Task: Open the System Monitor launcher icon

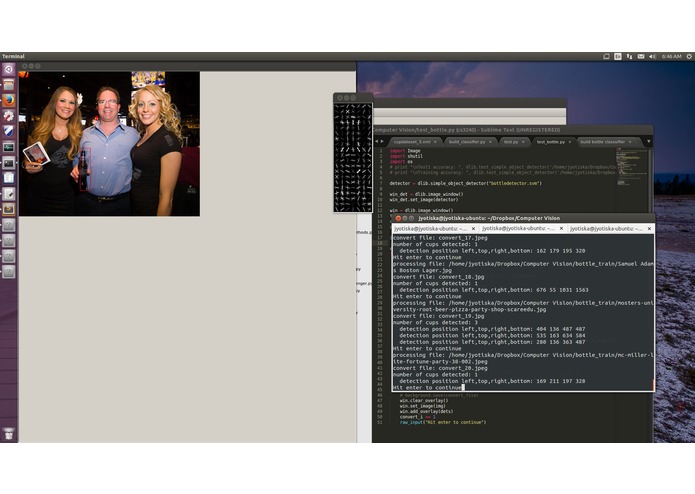Action: [x=8, y=147]
